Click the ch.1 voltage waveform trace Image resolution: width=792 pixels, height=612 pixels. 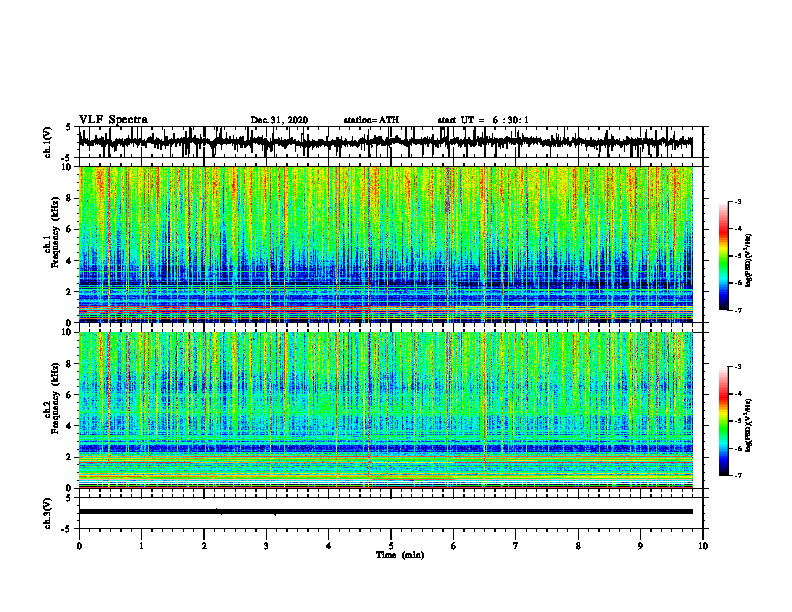[x=386, y=142]
